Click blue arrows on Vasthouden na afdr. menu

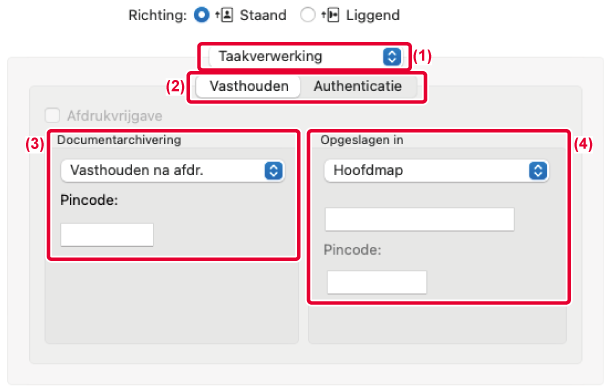(x=273, y=171)
